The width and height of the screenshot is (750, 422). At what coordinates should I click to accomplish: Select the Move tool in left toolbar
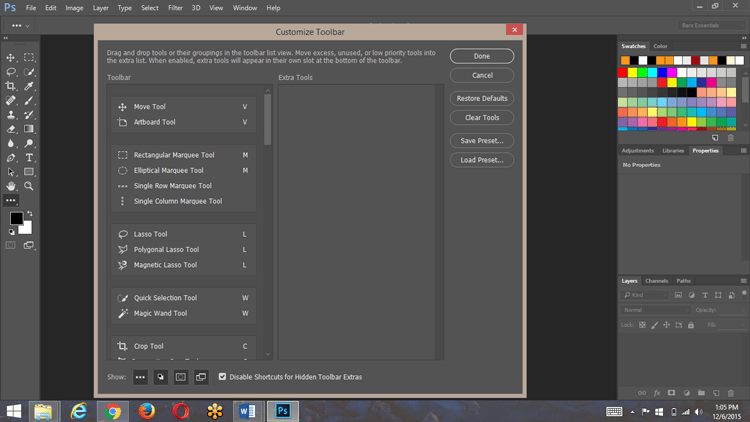click(11, 57)
